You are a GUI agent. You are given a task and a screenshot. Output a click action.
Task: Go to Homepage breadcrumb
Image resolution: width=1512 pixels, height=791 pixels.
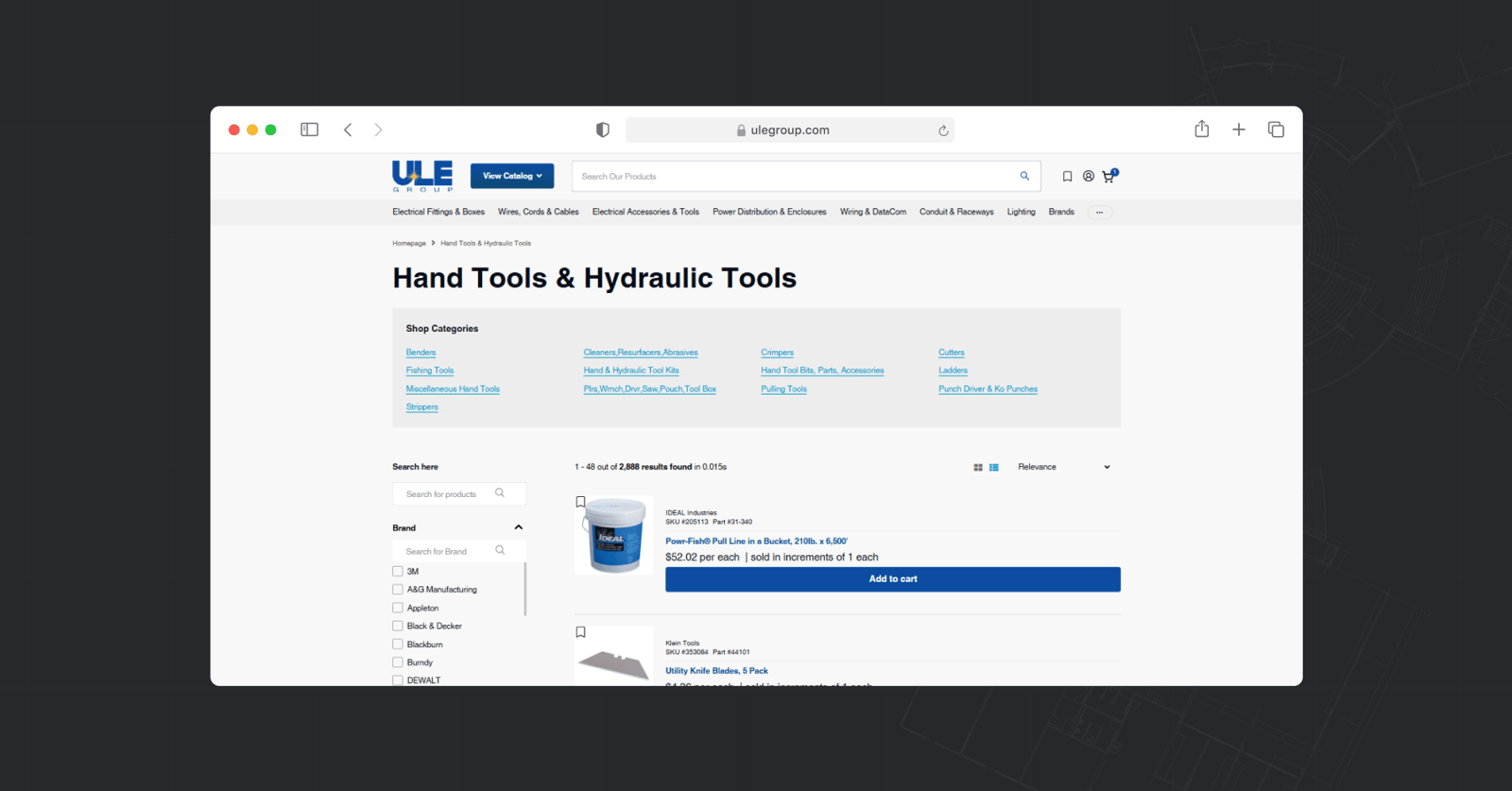point(409,243)
